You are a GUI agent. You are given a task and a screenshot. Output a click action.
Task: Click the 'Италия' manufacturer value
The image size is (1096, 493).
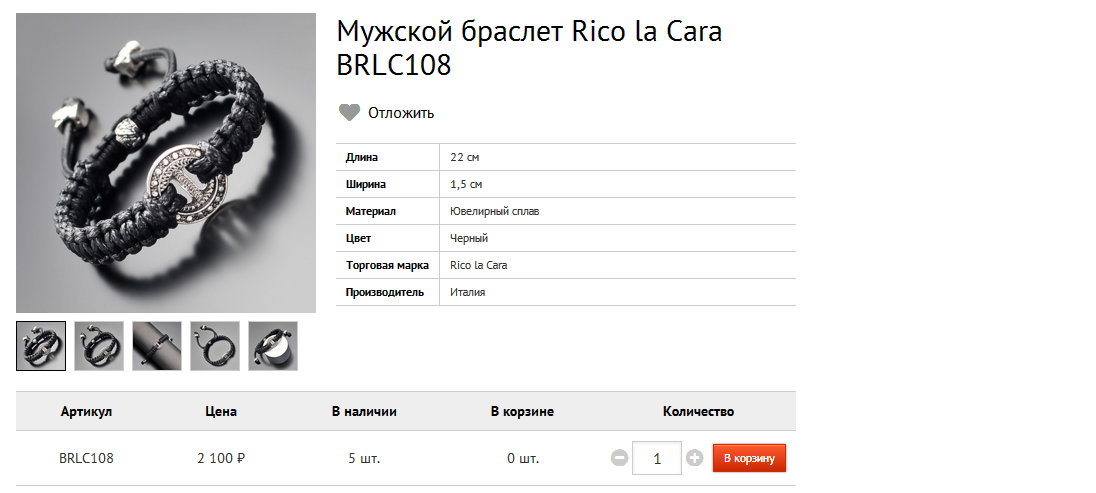[x=468, y=292]
